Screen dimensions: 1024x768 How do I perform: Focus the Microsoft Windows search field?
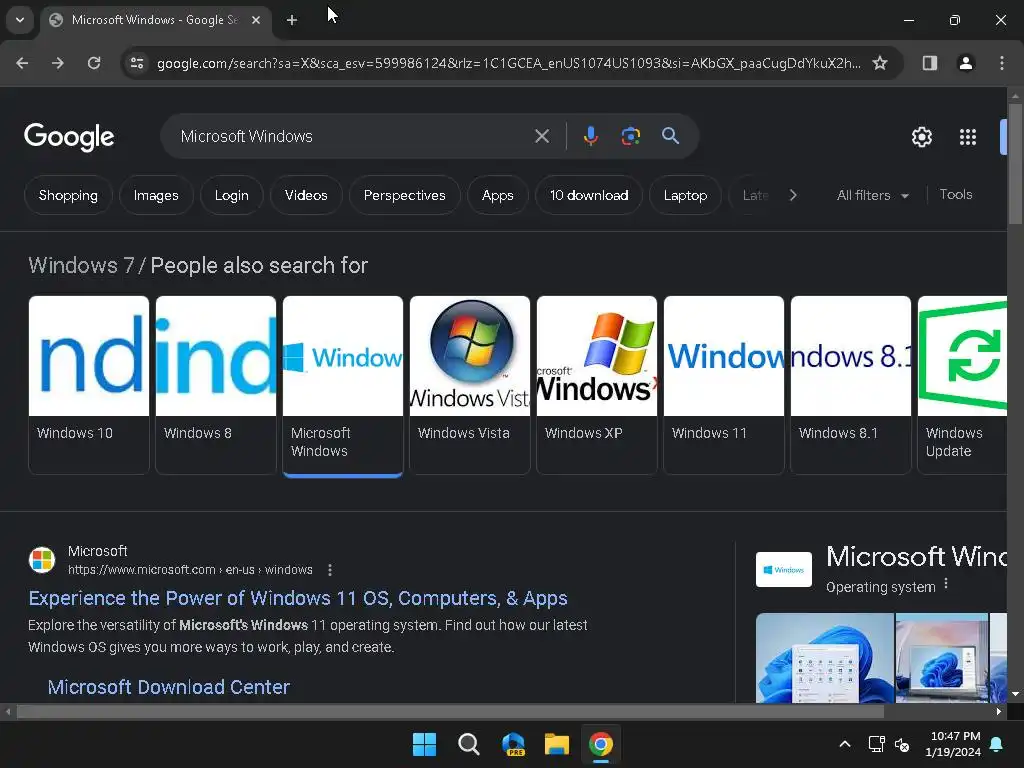coord(353,136)
